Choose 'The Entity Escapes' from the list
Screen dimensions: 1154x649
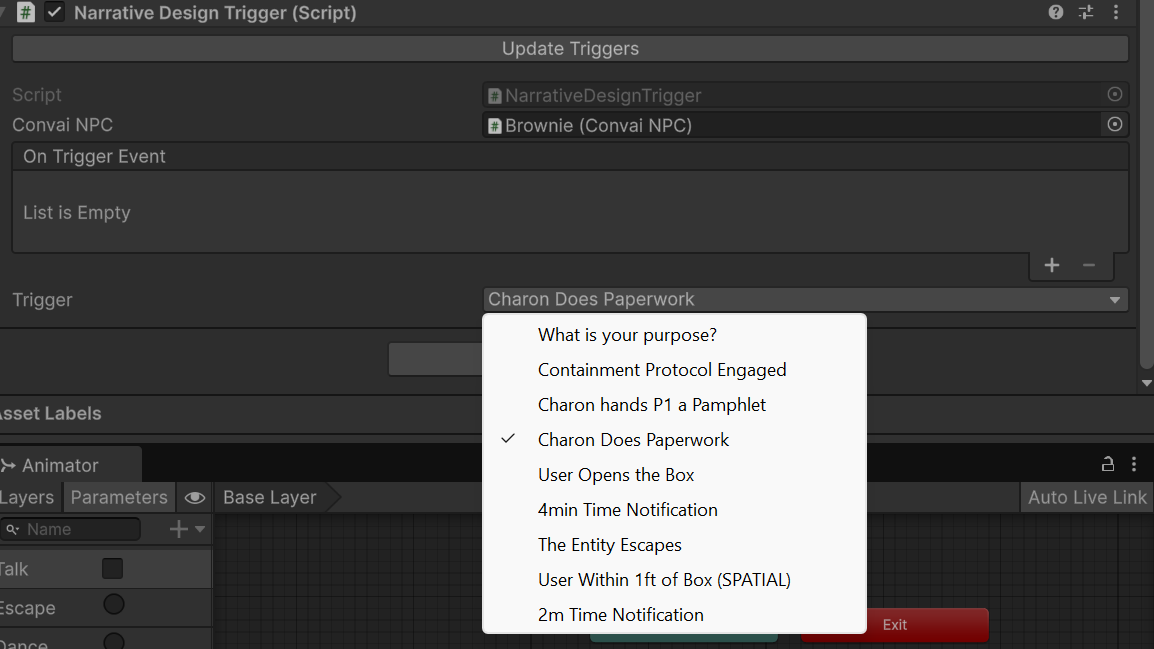pyautogui.click(x=610, y=545)
